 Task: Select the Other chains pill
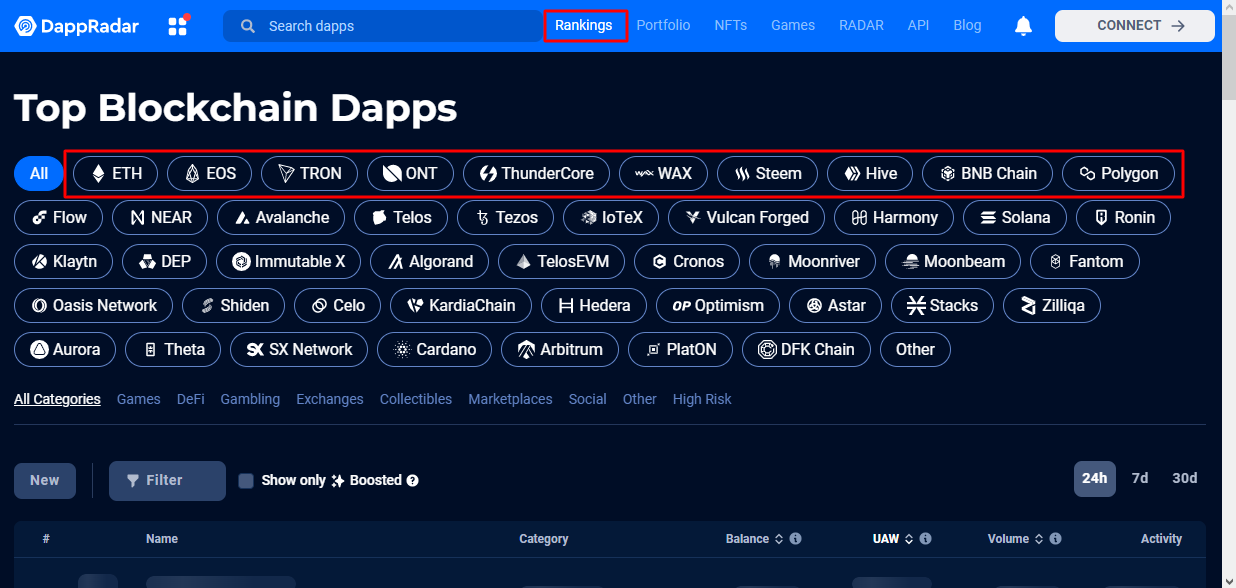915,350
